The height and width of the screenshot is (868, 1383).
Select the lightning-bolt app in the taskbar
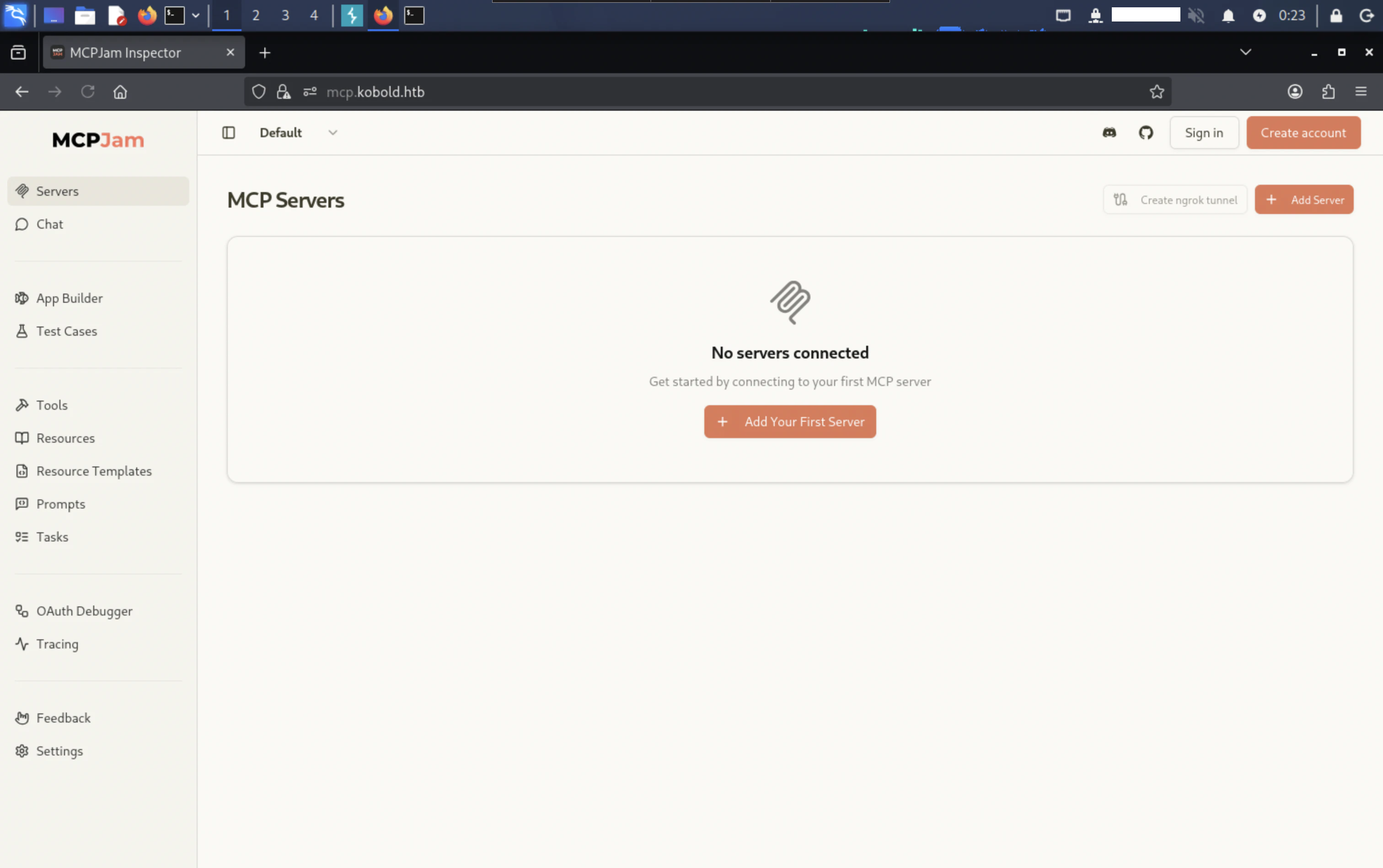(352, 16)
